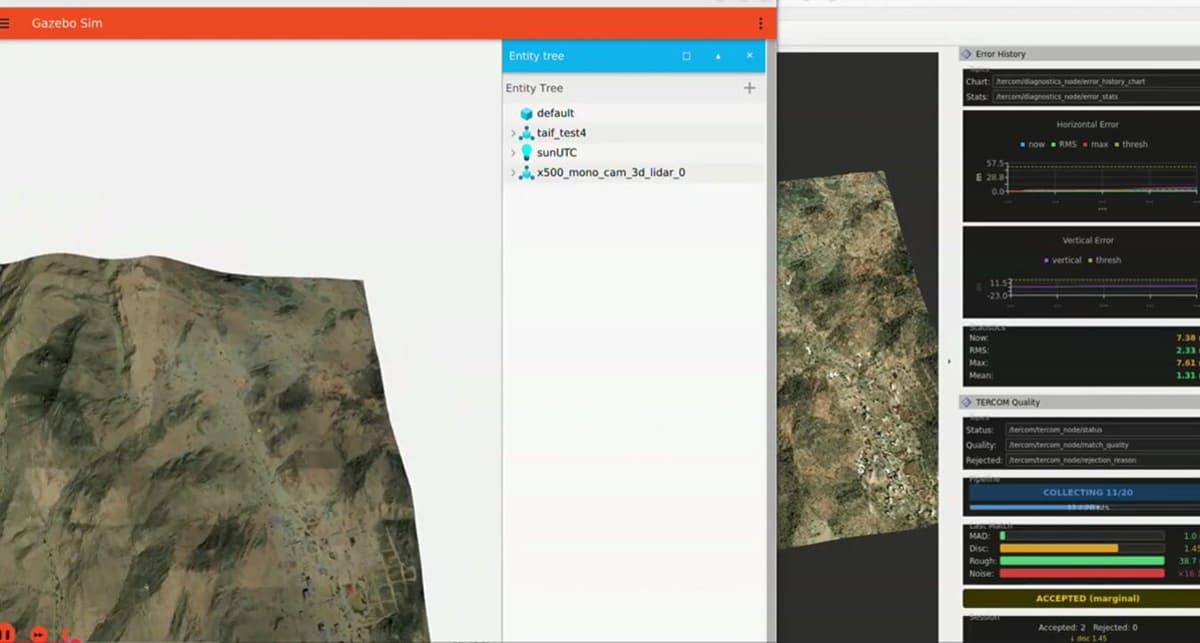Select the taif_test4 entity row
The height and width of the screenshot is (643, 1200).
coord(634,133)
